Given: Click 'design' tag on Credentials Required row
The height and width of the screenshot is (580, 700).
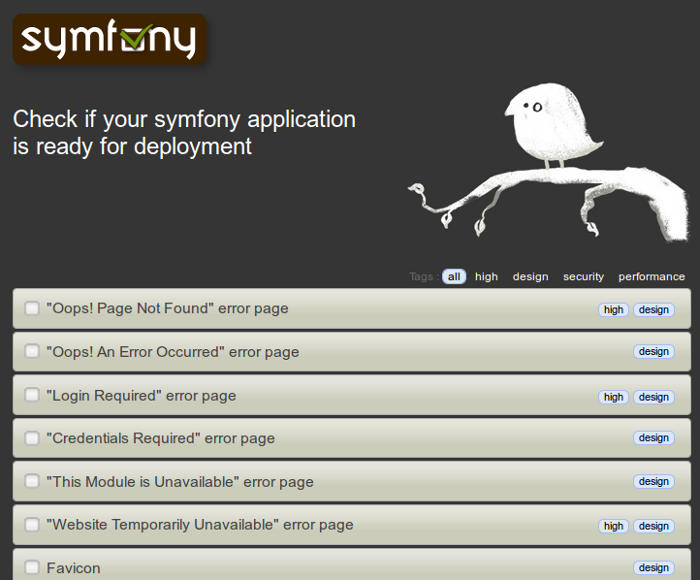Looking at the screenshot, I should pyautogui.click(x=654, y=438).
